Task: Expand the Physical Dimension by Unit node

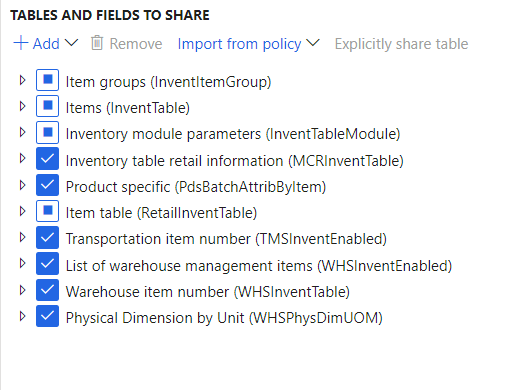Action: click(x=23, y=316)
